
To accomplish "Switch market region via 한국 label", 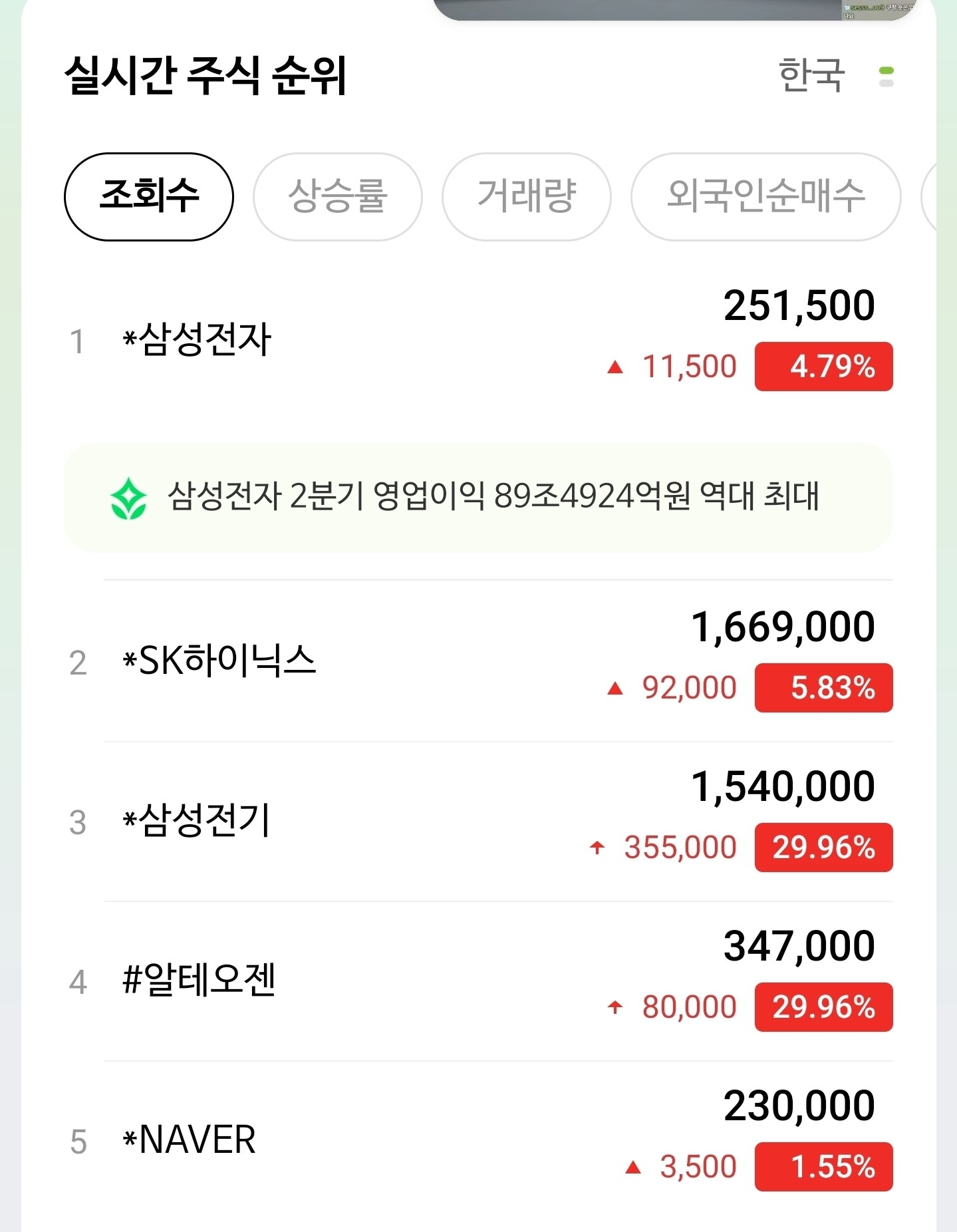I will coord(811,75).
